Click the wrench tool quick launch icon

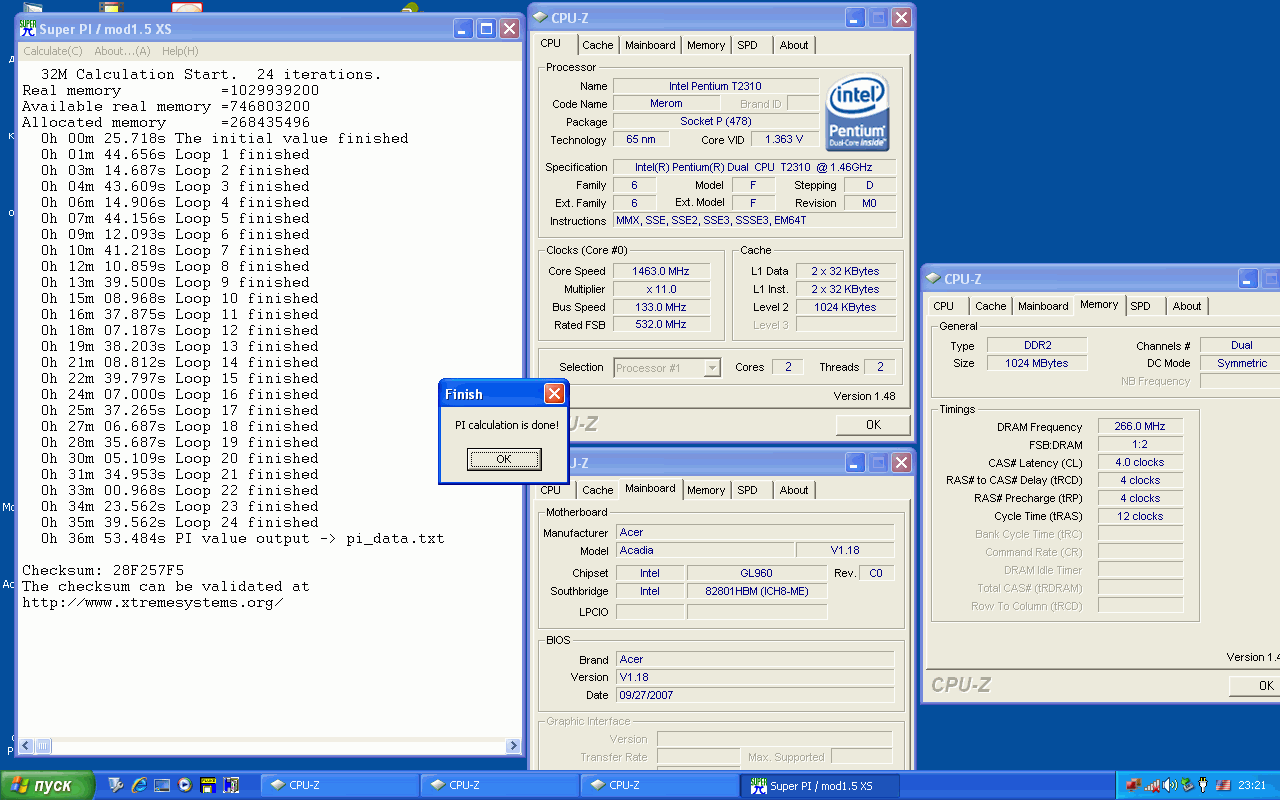[116, 785]
